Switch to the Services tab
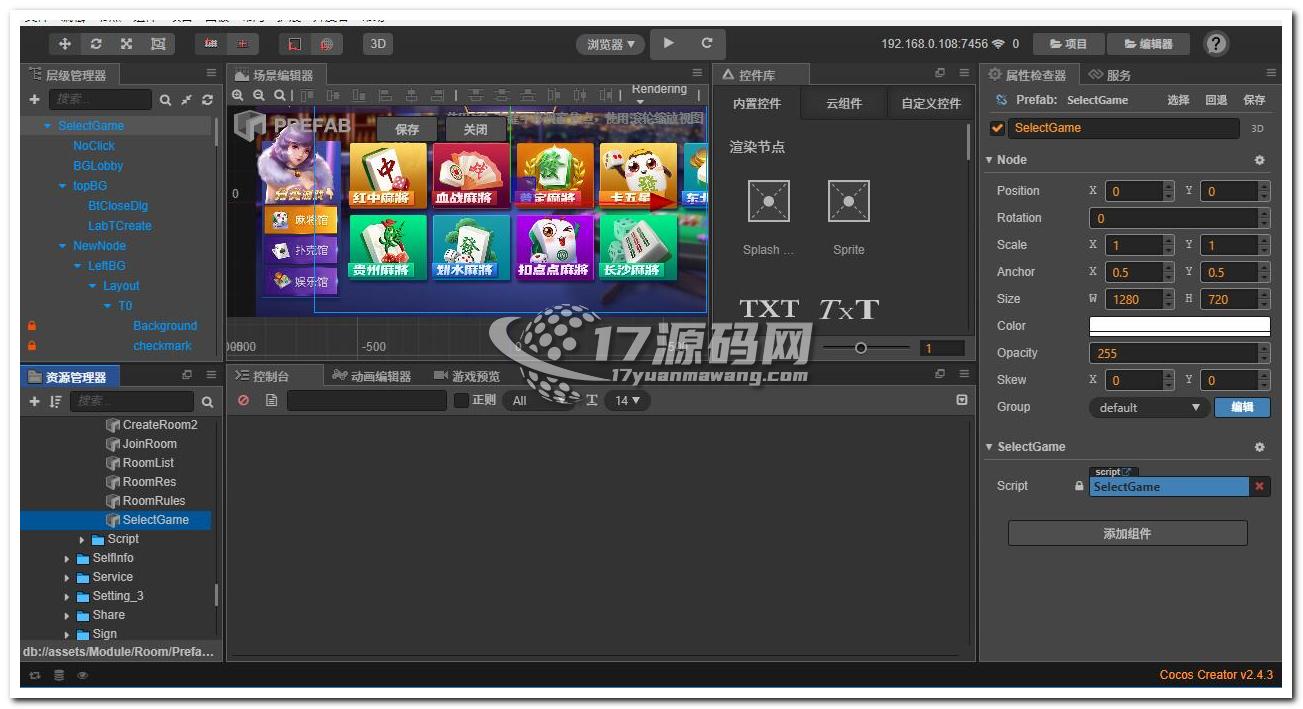The height and width of the screenshot is (709, 1303). click(1110, 75)
